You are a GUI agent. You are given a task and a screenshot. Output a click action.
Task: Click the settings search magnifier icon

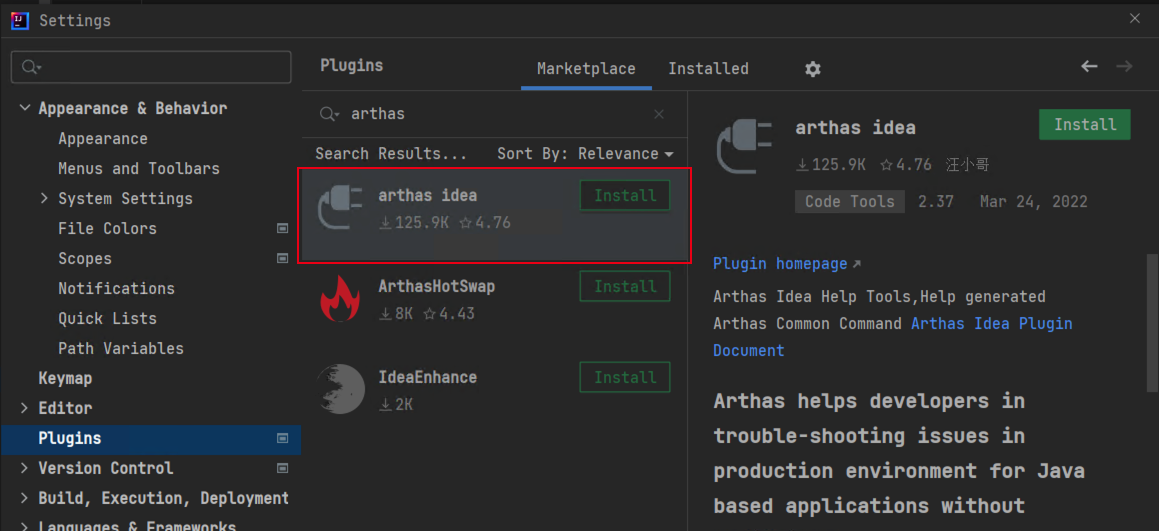[31, 67]
